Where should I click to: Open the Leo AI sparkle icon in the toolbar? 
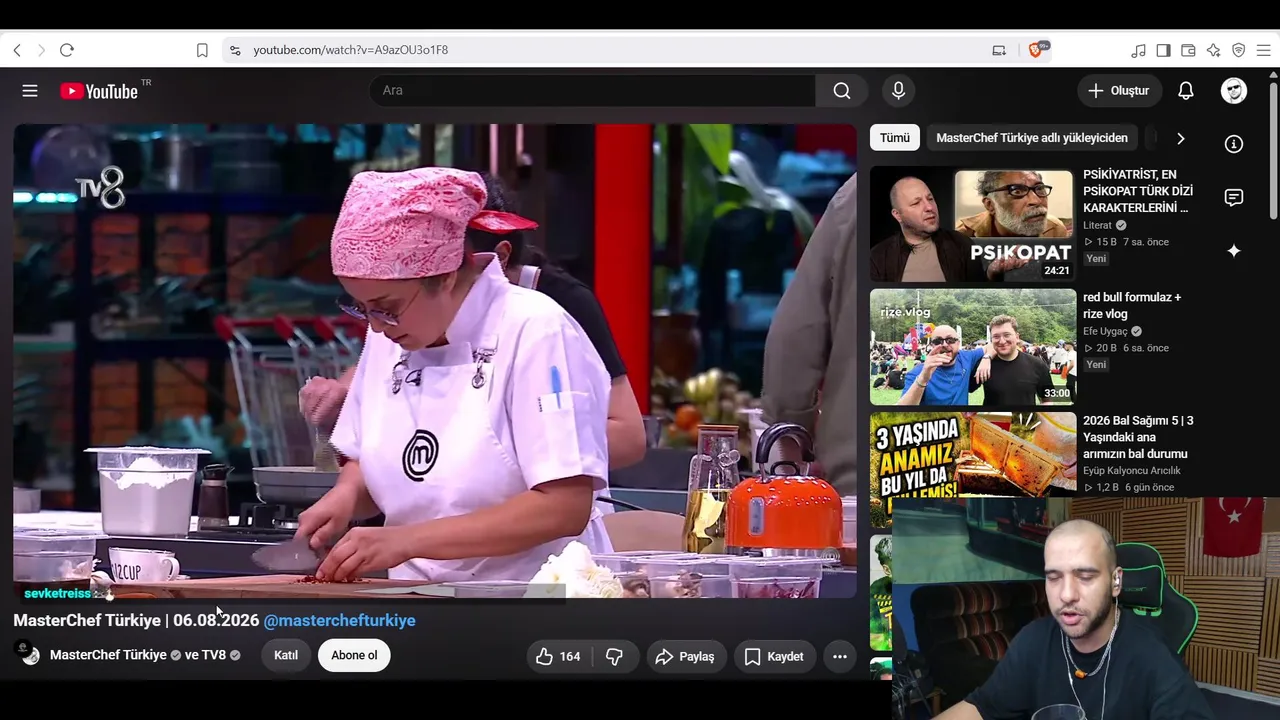pyautogui.click(x=1214, y=50)
